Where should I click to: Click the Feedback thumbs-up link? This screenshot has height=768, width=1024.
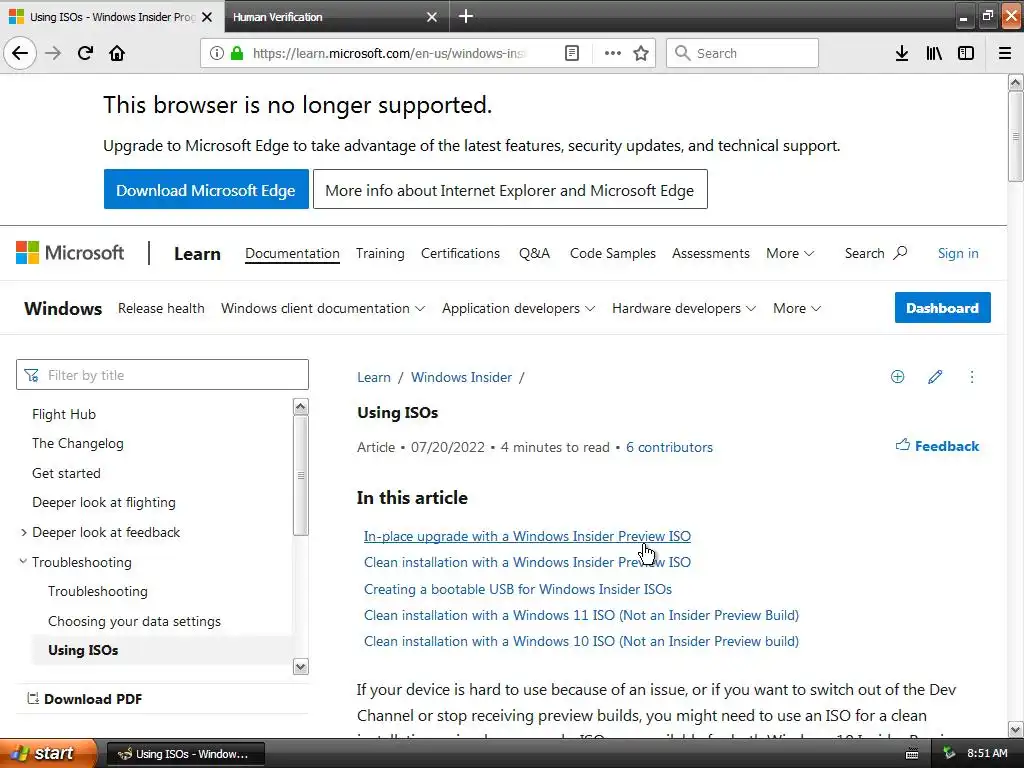coord(937,446)
